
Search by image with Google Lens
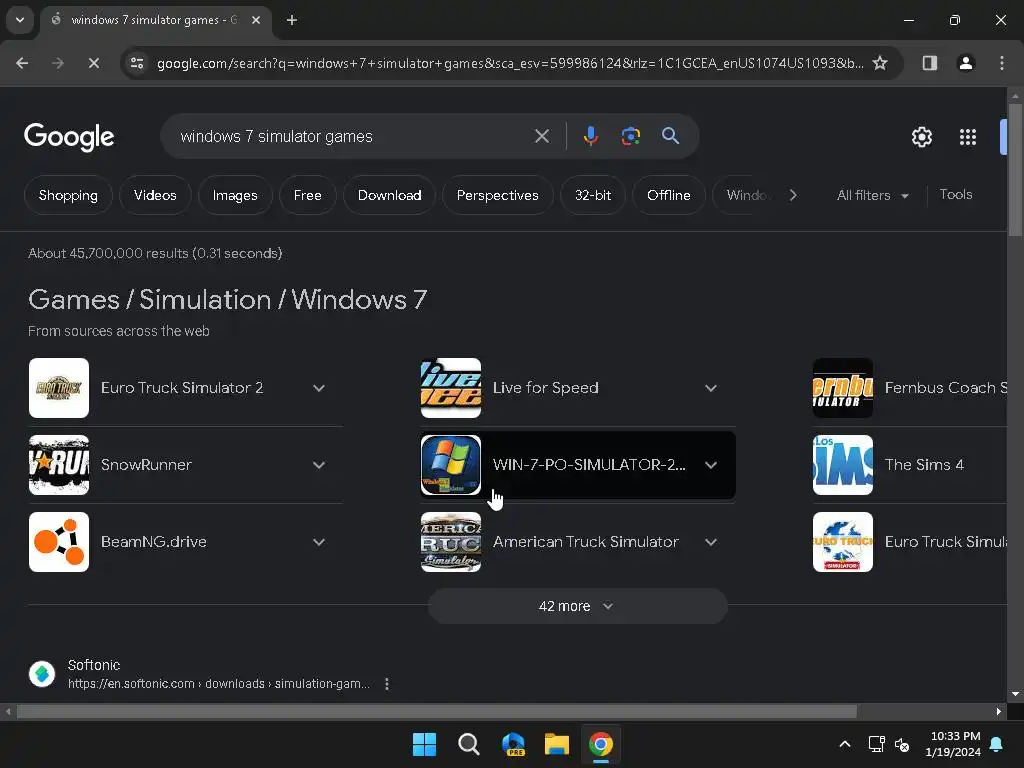[x=630, y=136]
